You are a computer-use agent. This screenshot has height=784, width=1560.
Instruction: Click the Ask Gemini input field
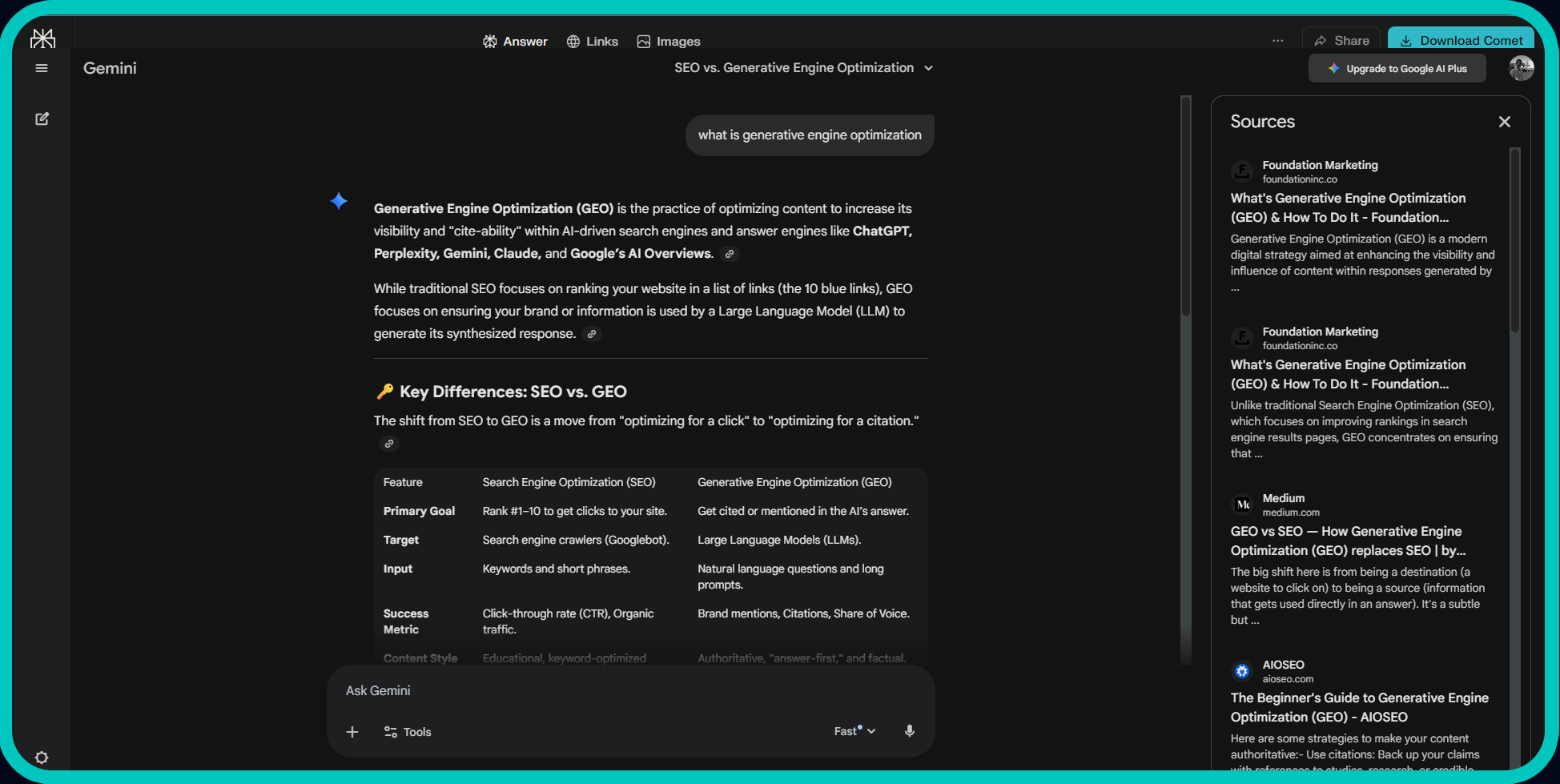pos(561,690)
